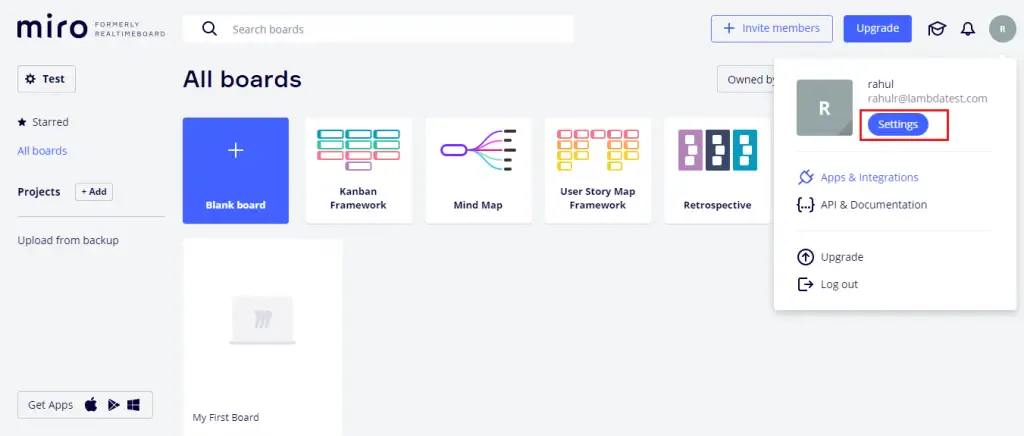This screenshot has width=1024, height=436.
Task: Click the Apple app download icon
Action: (91, 405)
